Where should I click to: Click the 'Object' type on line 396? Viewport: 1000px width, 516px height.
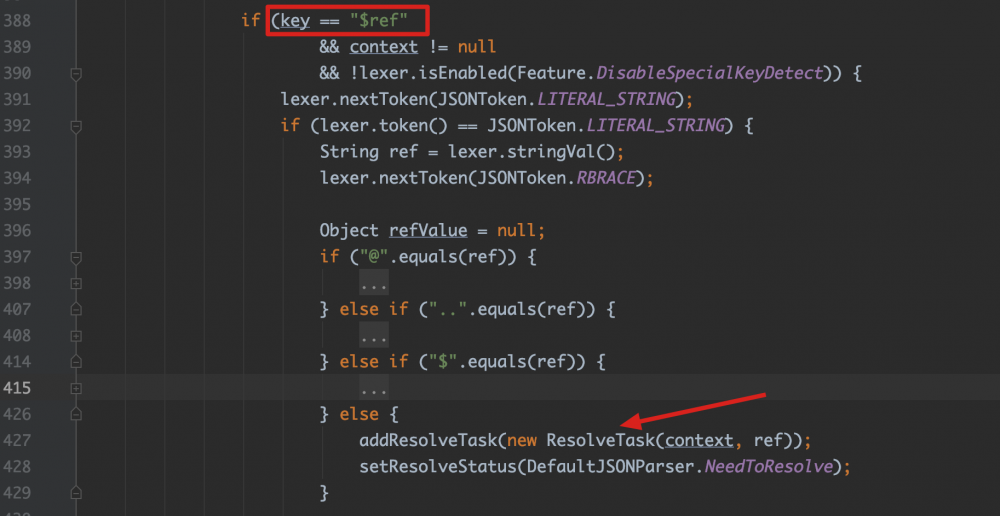(349, 230)
